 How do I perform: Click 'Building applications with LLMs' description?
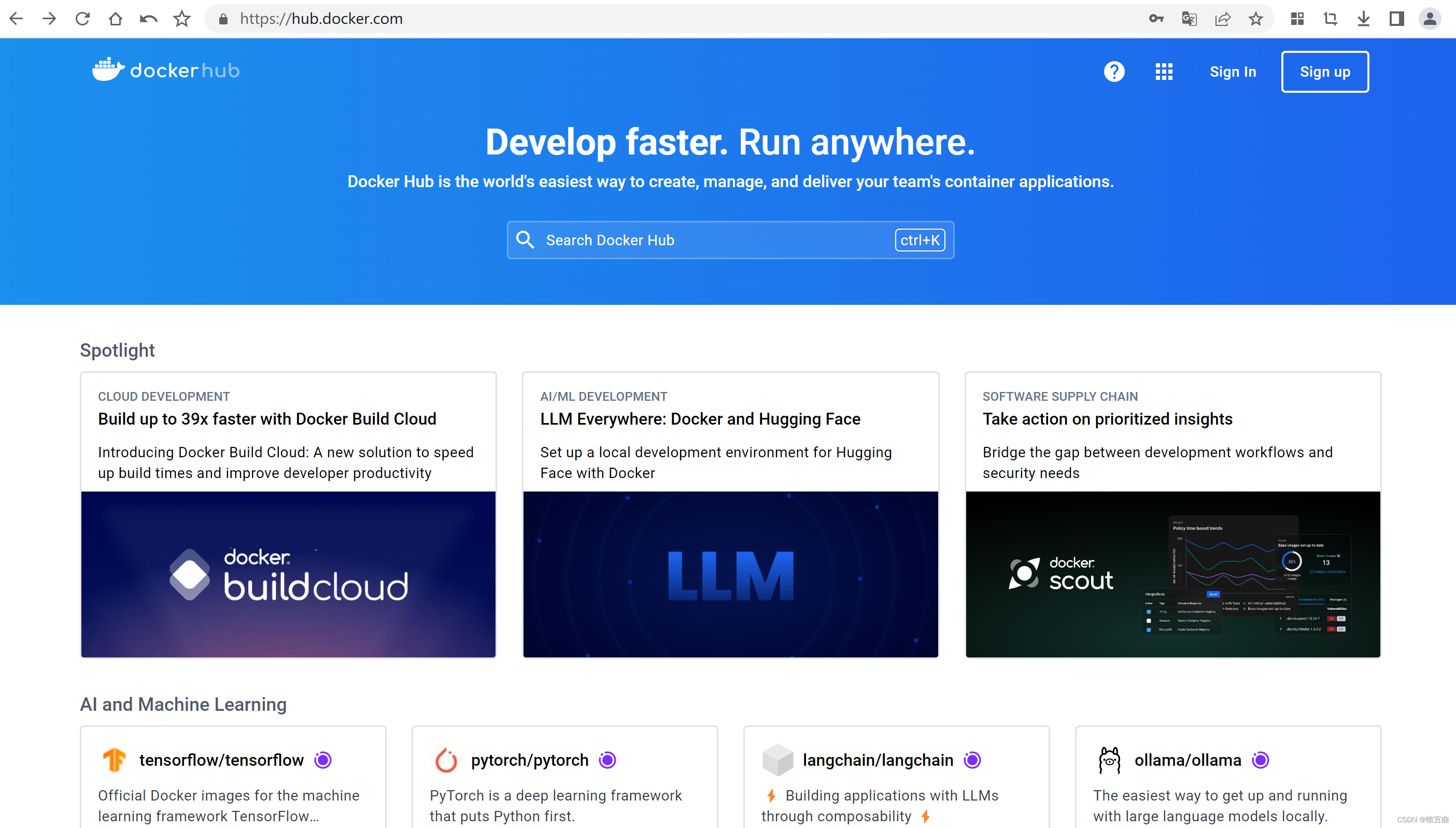tap(880, 805)
